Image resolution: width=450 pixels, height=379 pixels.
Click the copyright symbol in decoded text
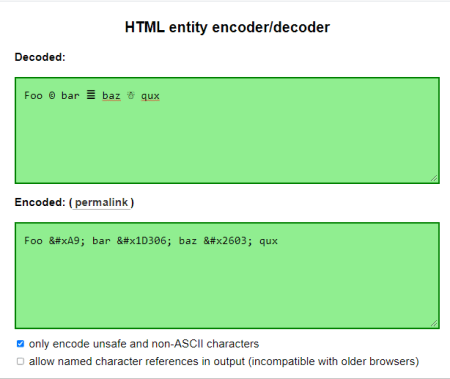pos(52,96)
